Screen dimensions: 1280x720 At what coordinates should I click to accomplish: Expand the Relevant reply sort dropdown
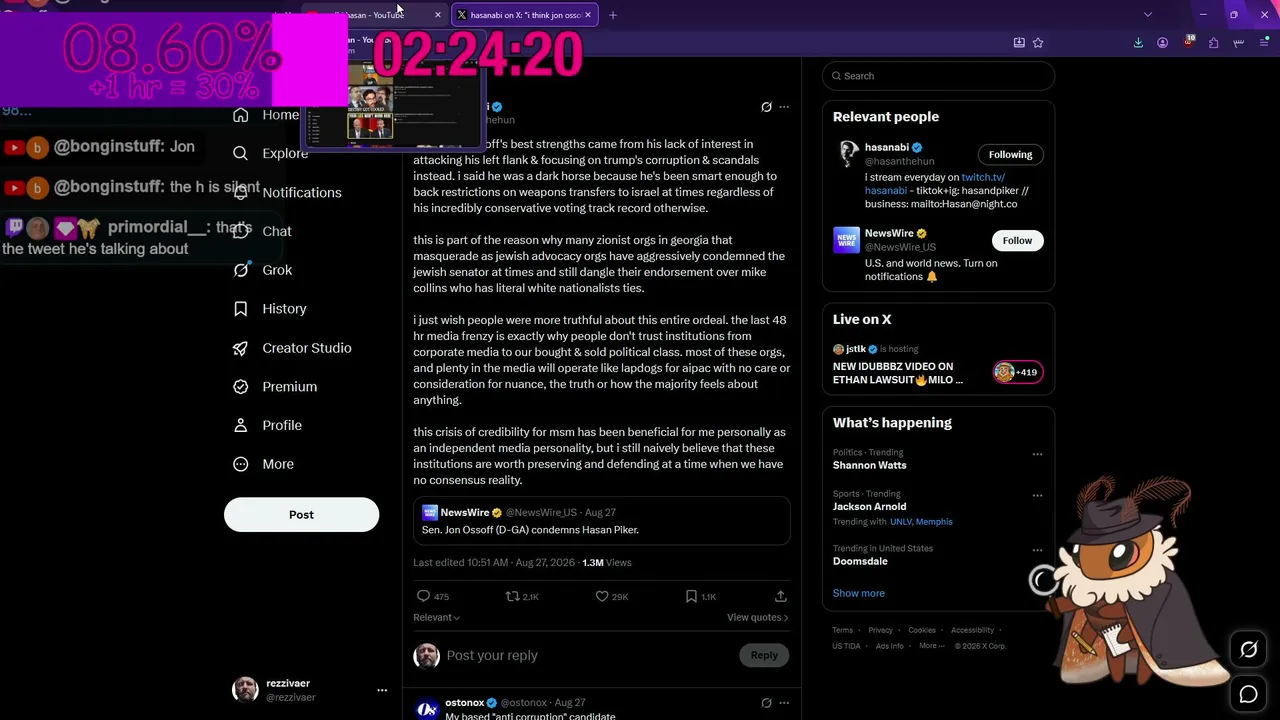point(437,618)
